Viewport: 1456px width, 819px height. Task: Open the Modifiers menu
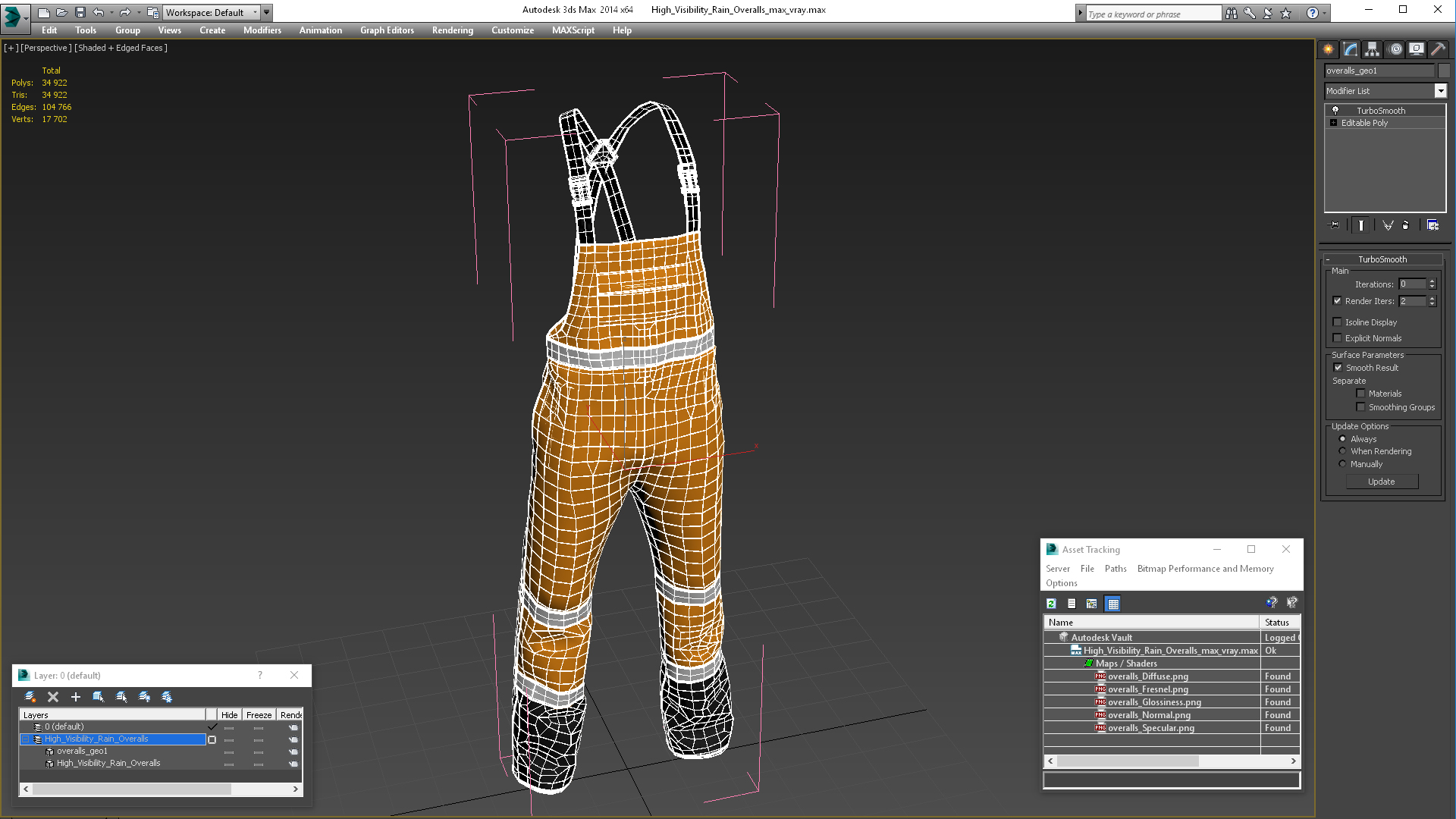(262, 30)
